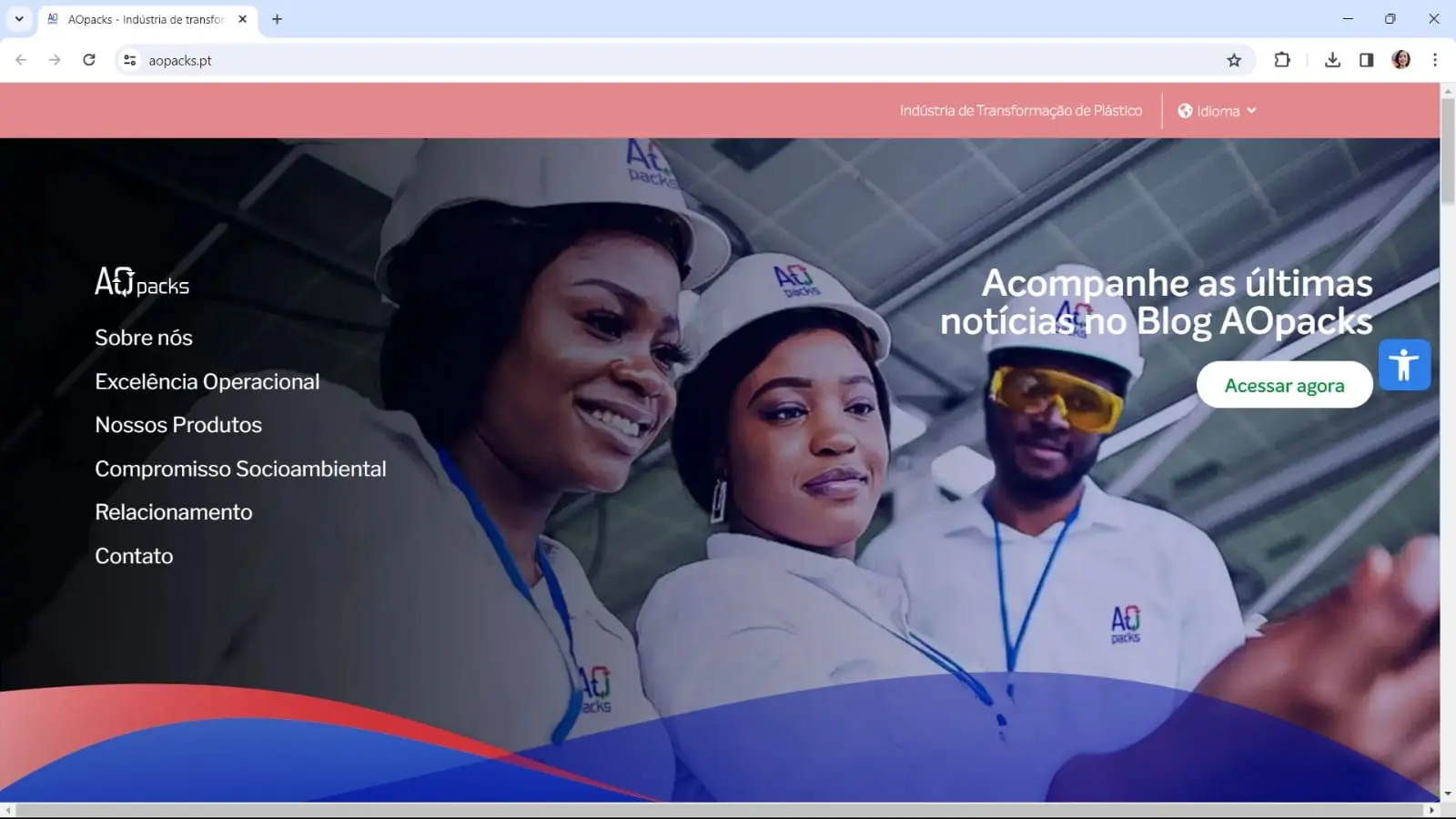The image size is (1456, 819).
Task: Open the Contato link
Action: (134, 556)
